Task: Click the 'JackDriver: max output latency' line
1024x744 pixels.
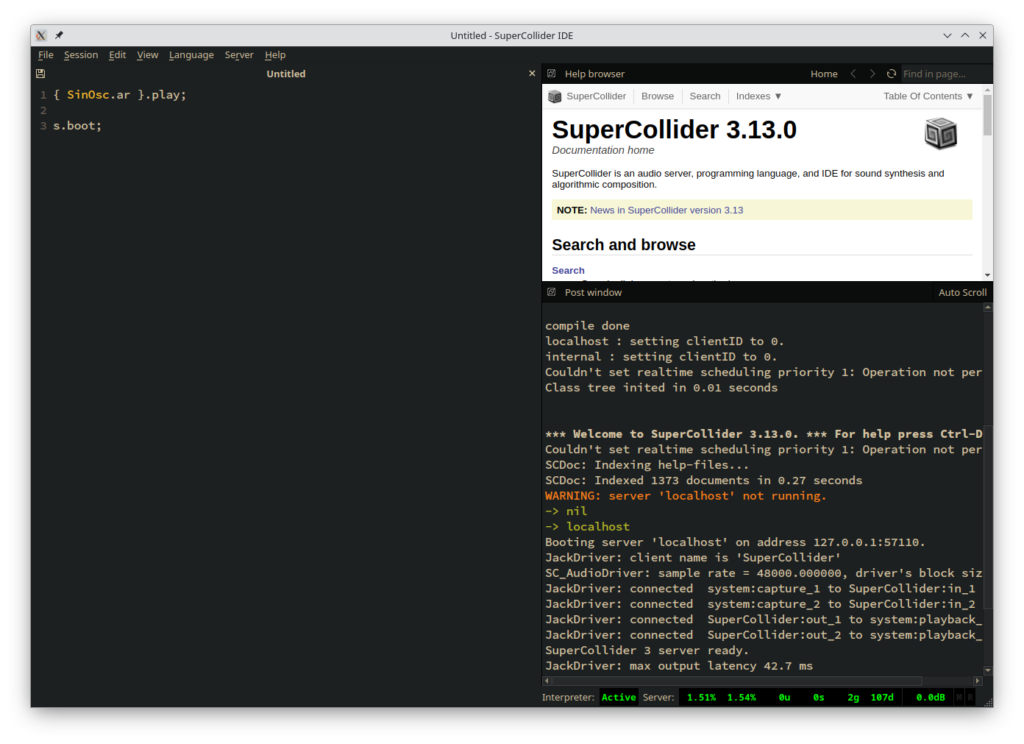Action: coord(679,666)
